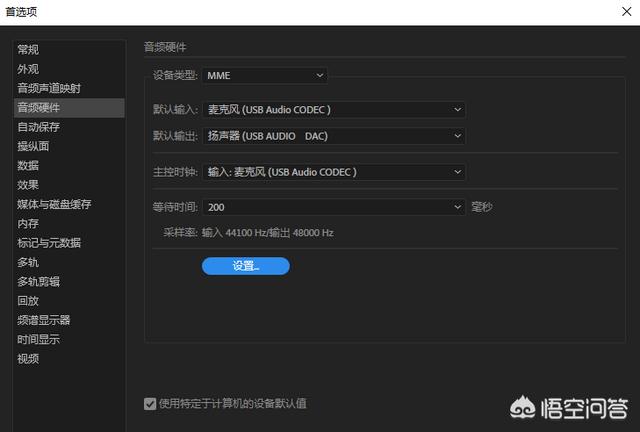Open 标记与元数据 preferences
Viewport: 640px width, 432px height.
(x=49, y=242)
